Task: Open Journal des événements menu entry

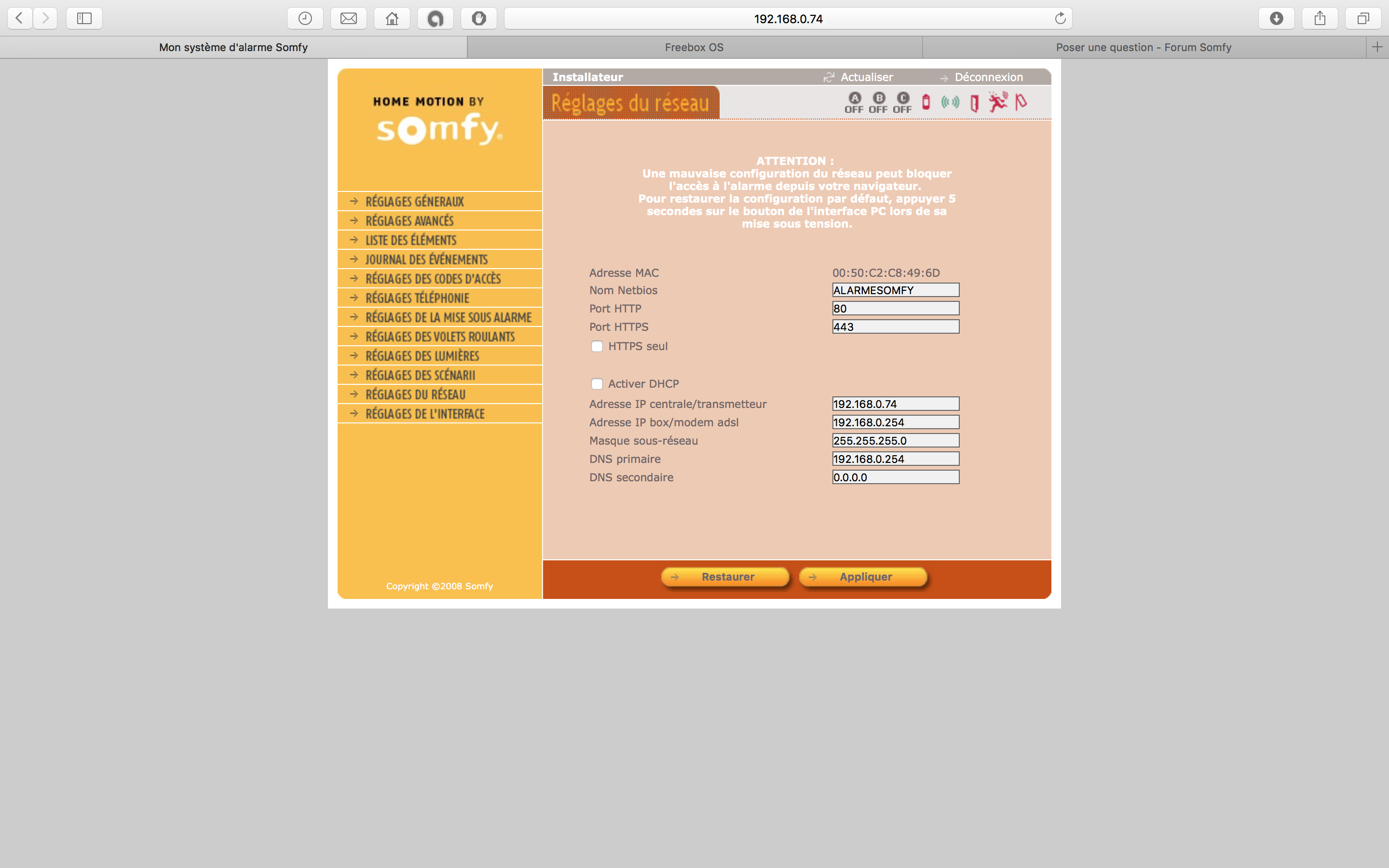Action: pyautogui.click(x=426, y=259)
